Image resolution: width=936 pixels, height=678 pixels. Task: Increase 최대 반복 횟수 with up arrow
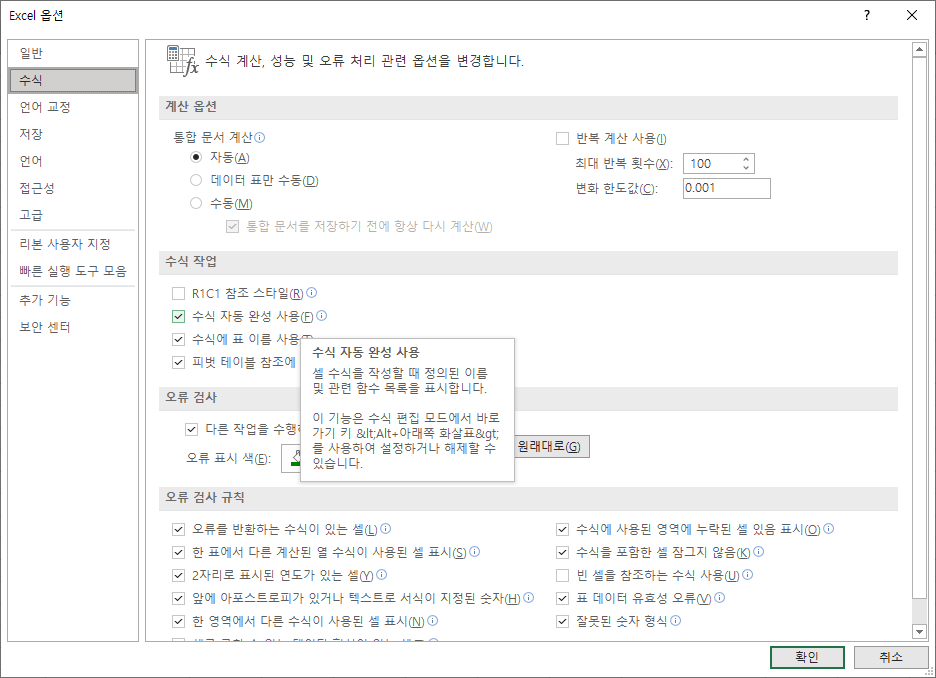(x=746, y=159)
